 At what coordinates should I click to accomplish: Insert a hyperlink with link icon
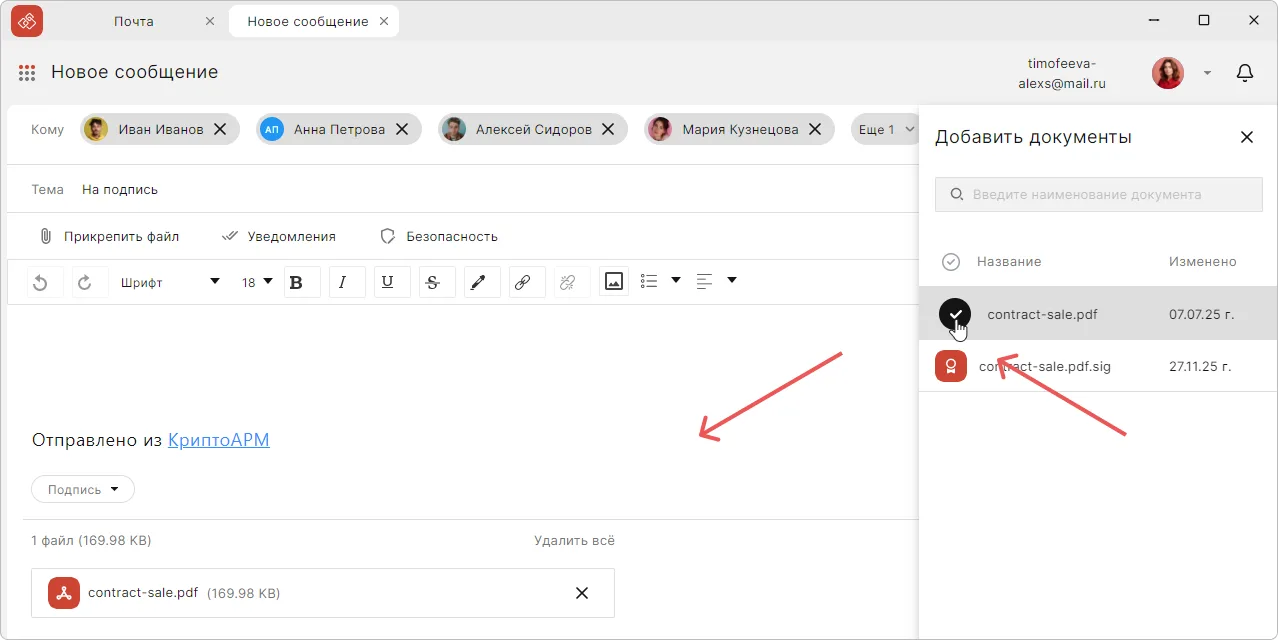[x=522, y=283]
